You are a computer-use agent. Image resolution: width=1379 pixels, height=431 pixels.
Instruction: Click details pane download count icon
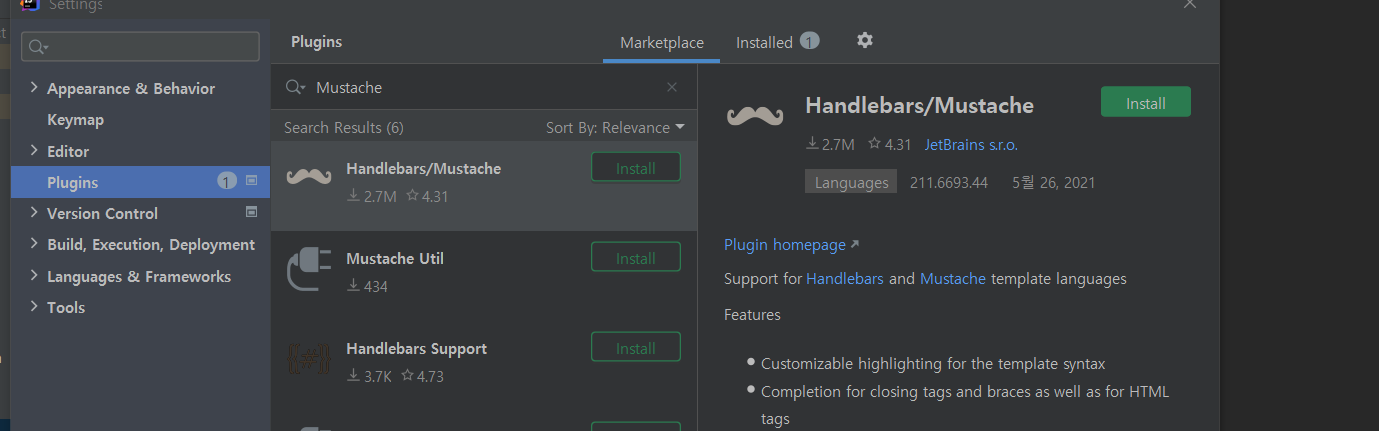(812, 144)
